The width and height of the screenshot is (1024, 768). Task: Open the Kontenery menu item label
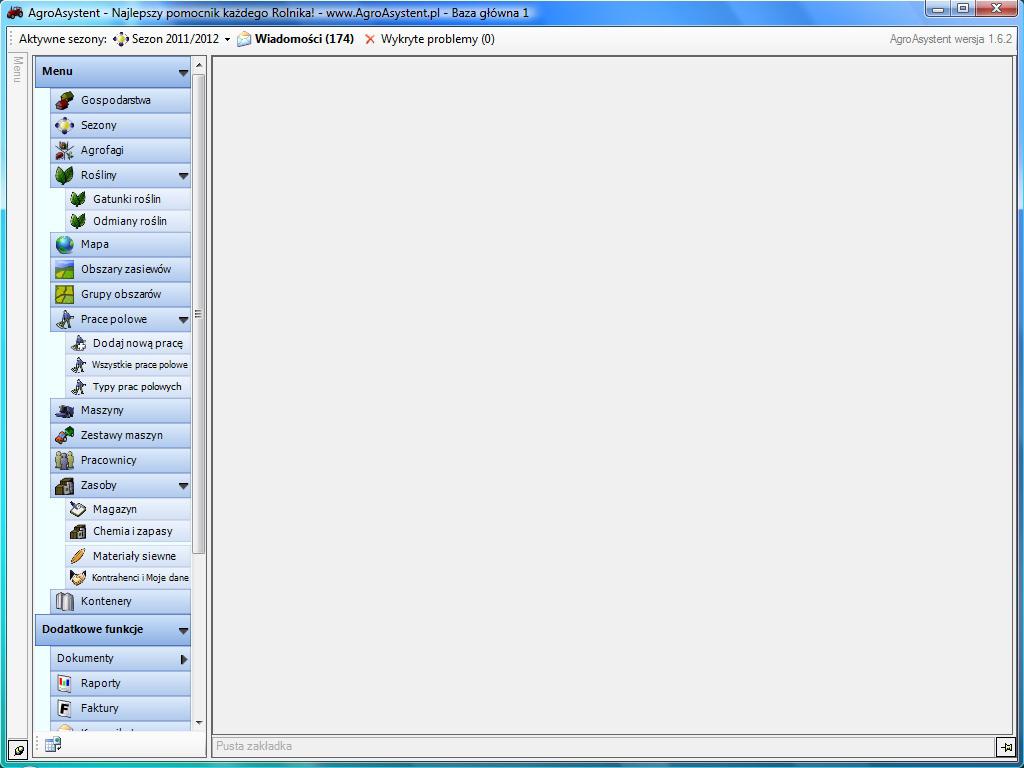106,601
